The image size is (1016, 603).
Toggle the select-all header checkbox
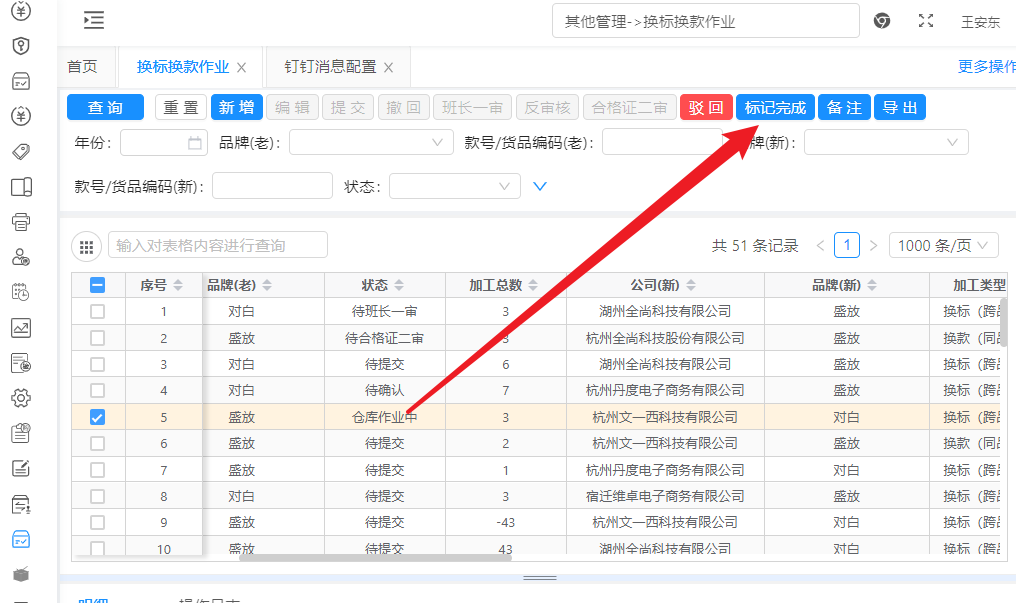point(97,285)
